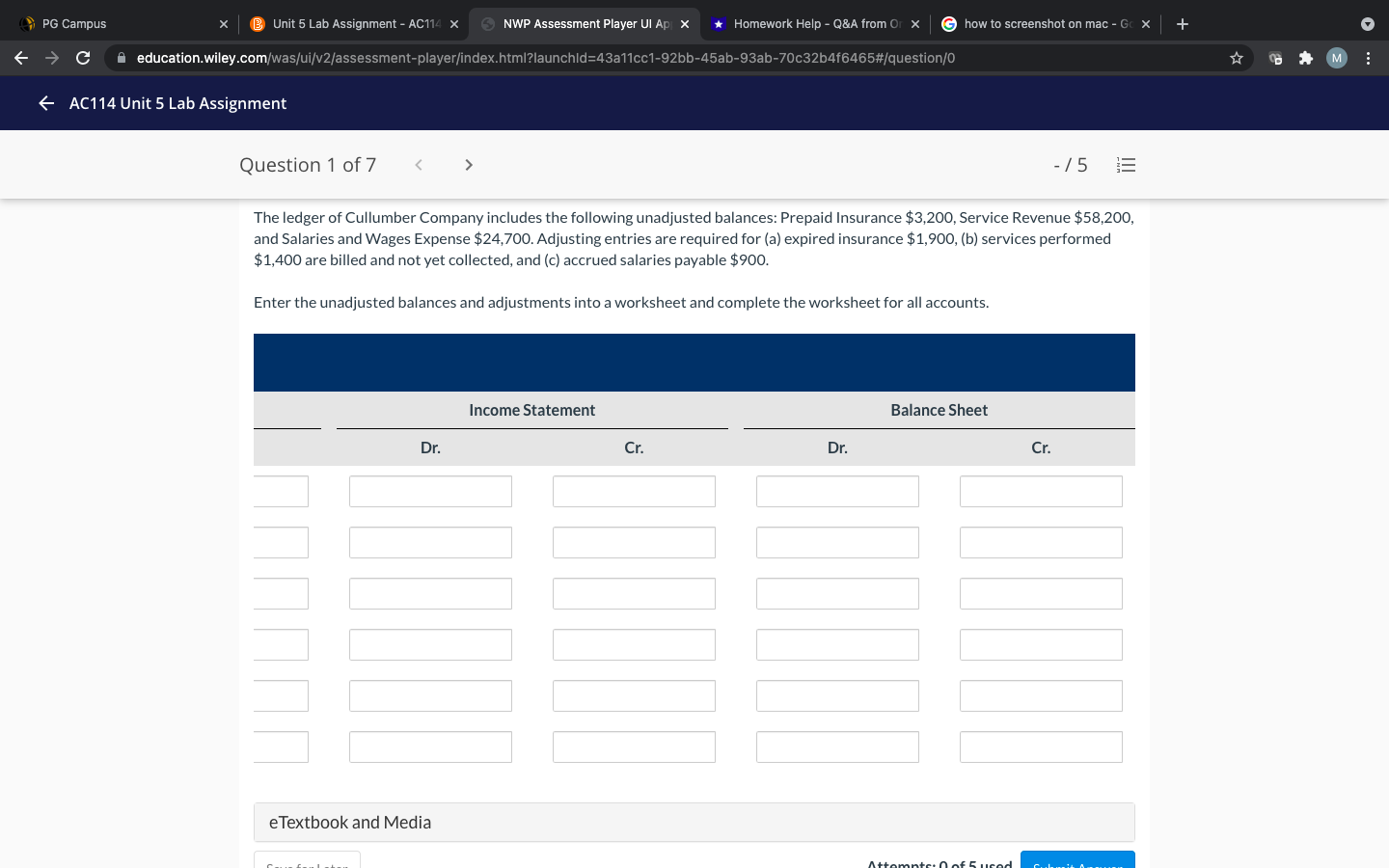Click the M profile avatar icon
The width and height of the screenshot is (1389, 868).
pyautogui.click(x=1336, y=58)
